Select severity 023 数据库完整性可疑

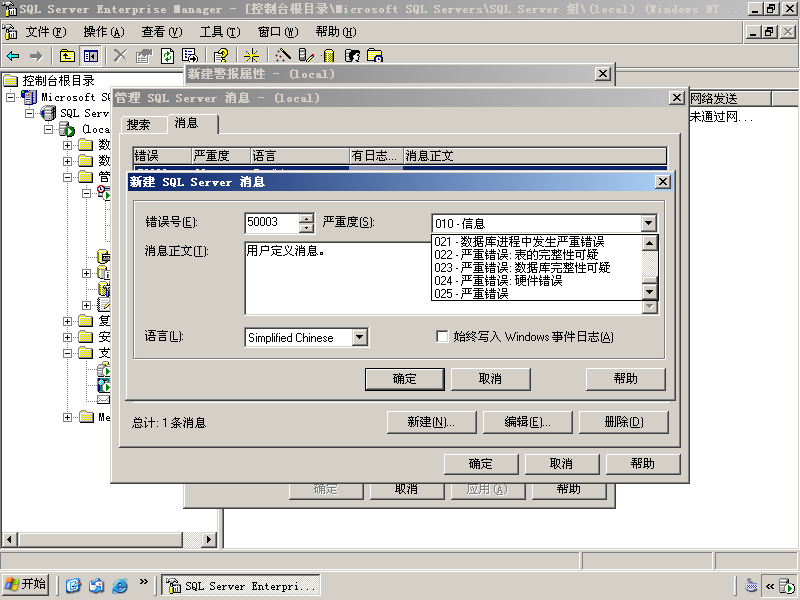tap(536, 267)
